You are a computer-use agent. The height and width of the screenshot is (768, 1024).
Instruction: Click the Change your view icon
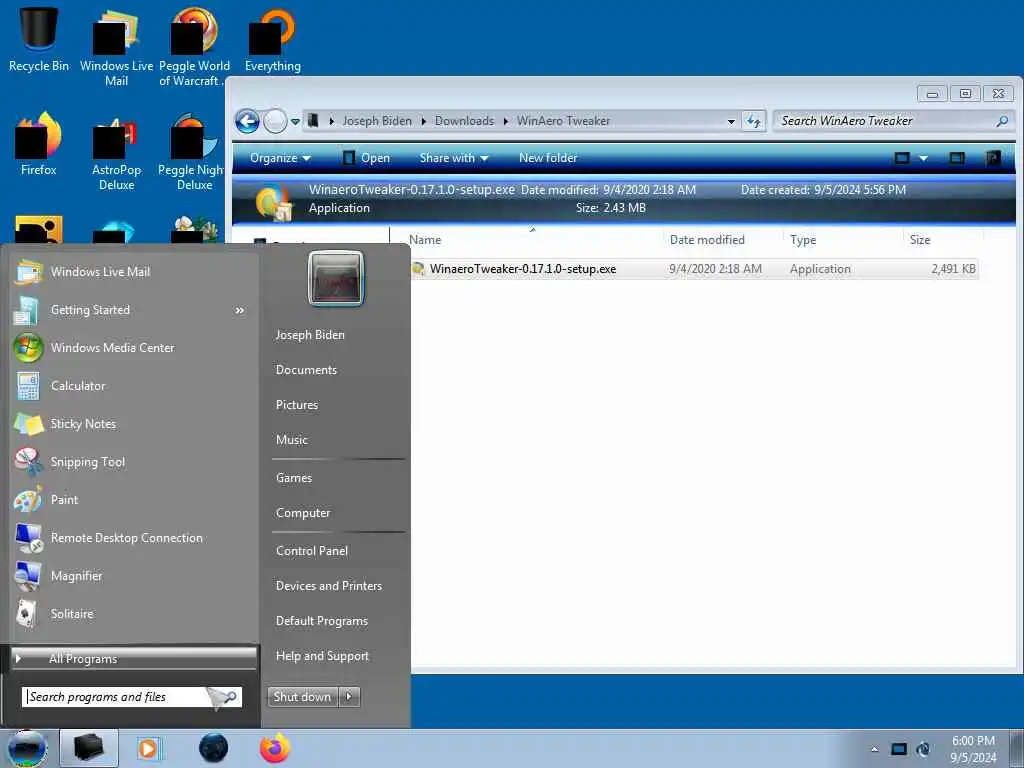click(x=902, y=158)
